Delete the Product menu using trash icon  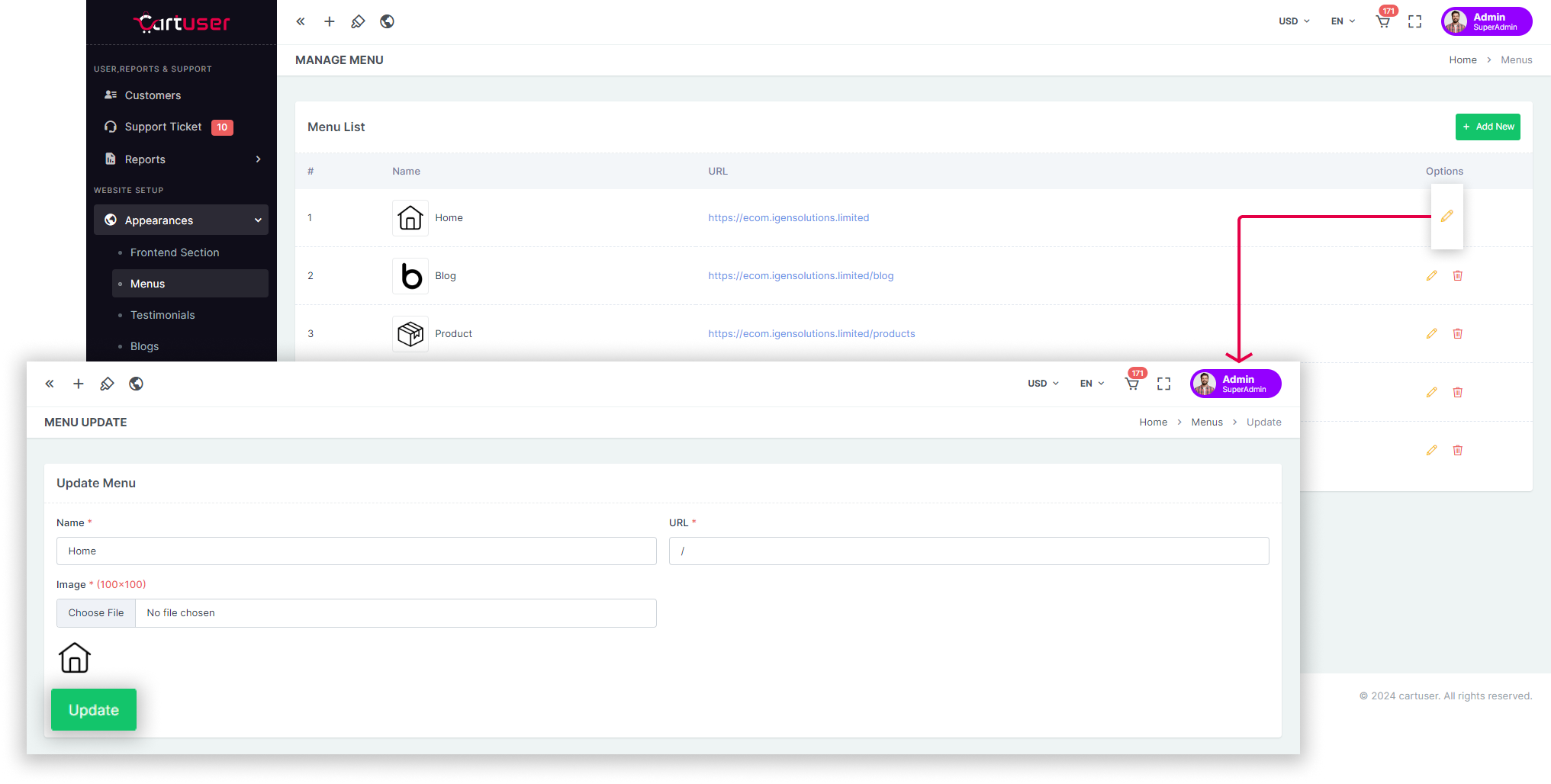click(1457, 333)
